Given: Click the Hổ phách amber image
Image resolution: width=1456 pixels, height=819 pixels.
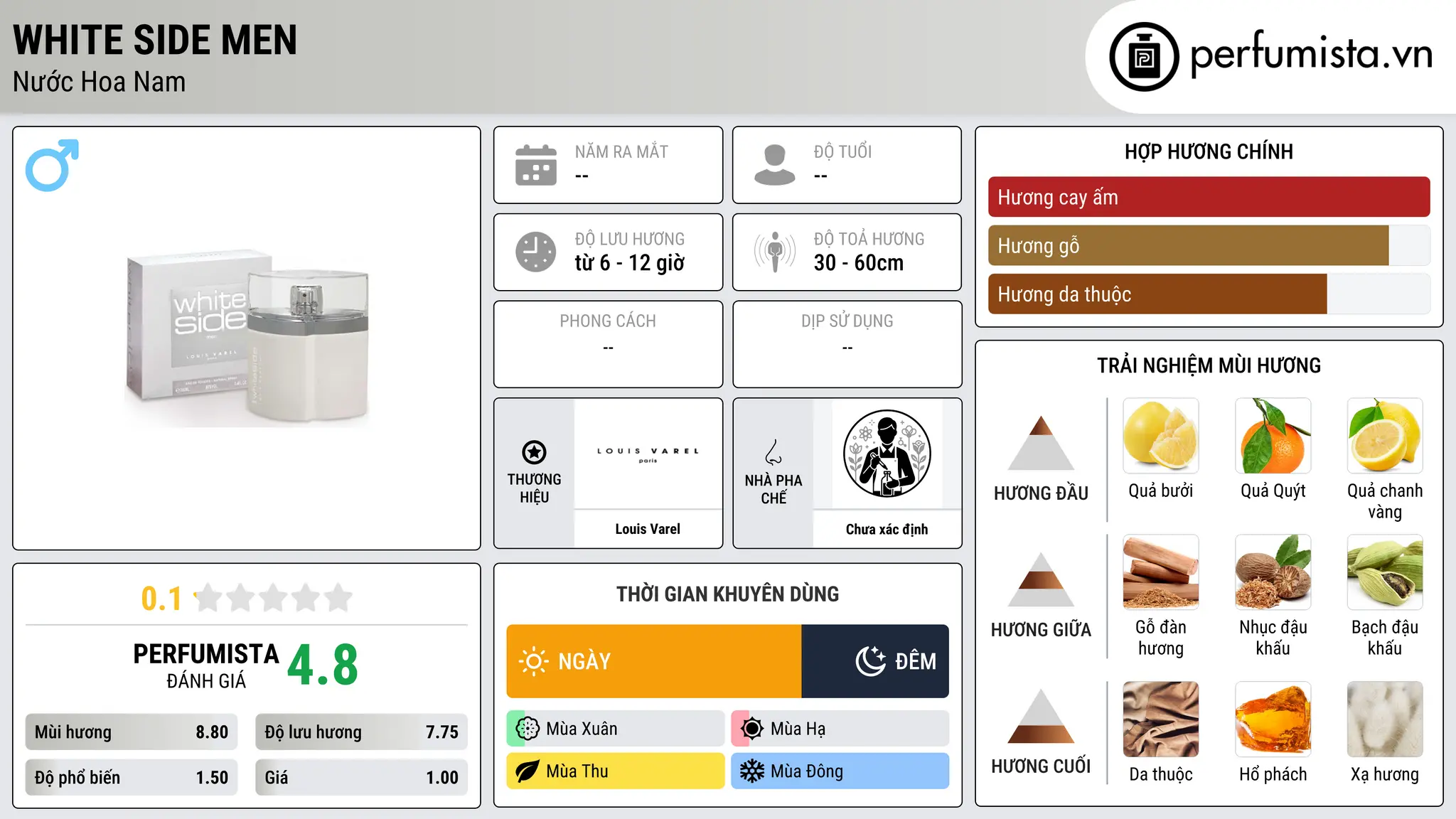Looking at the screenshot, I should [1273, 719].
